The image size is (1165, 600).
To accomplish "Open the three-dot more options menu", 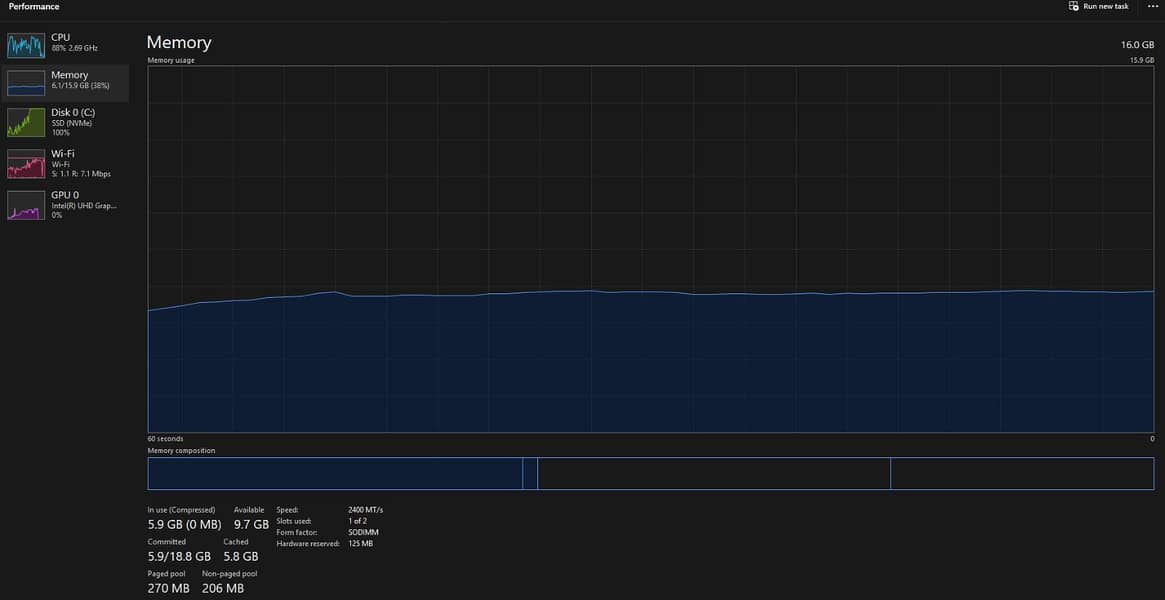I will tap(1152, 7).
